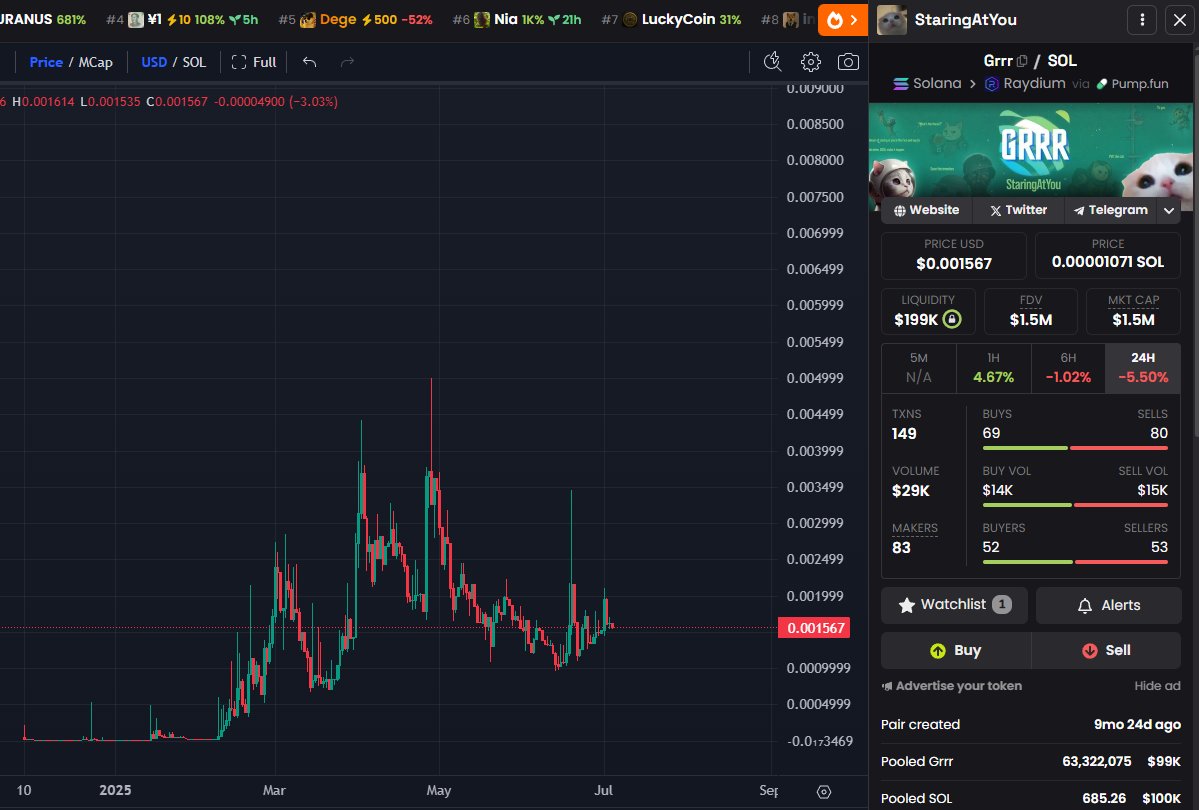Click the PRICE USD box
Image resolution: width=1199 pixels, height=810 pixels.
954,255
